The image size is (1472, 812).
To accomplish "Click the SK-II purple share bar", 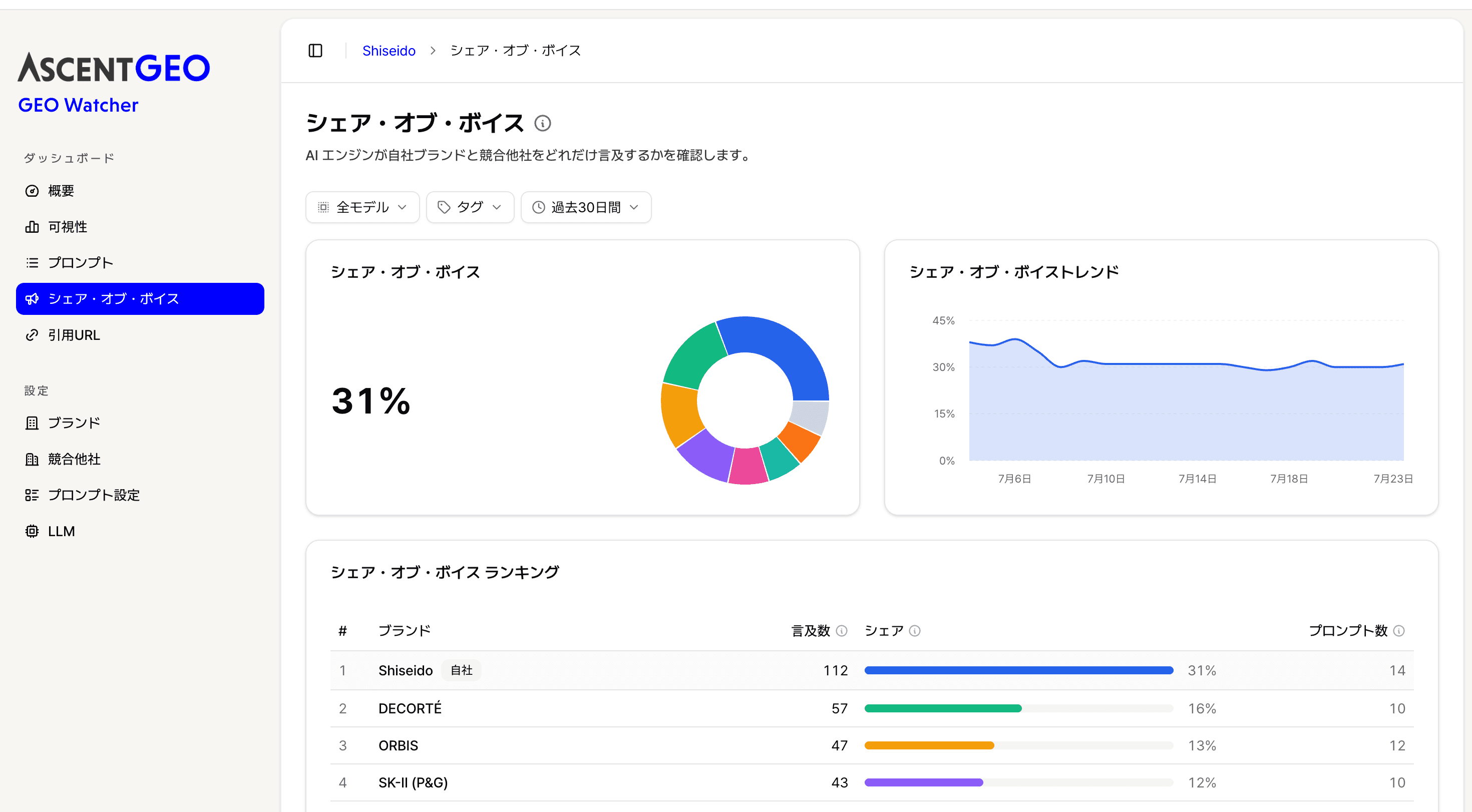I will pyautogui.click(x=924, y=783).
